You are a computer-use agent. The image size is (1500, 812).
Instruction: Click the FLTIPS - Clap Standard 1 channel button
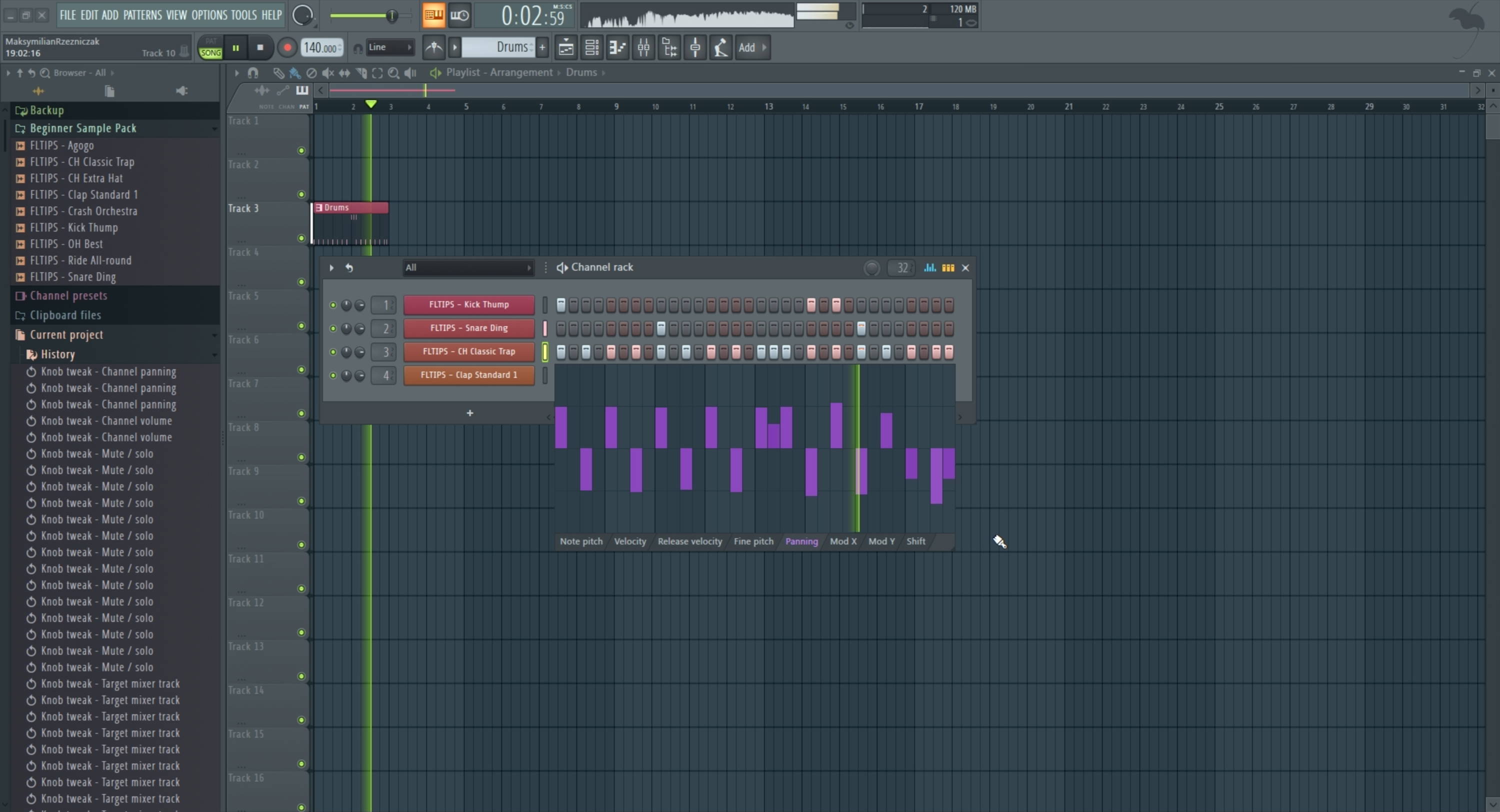pos(469,375)
